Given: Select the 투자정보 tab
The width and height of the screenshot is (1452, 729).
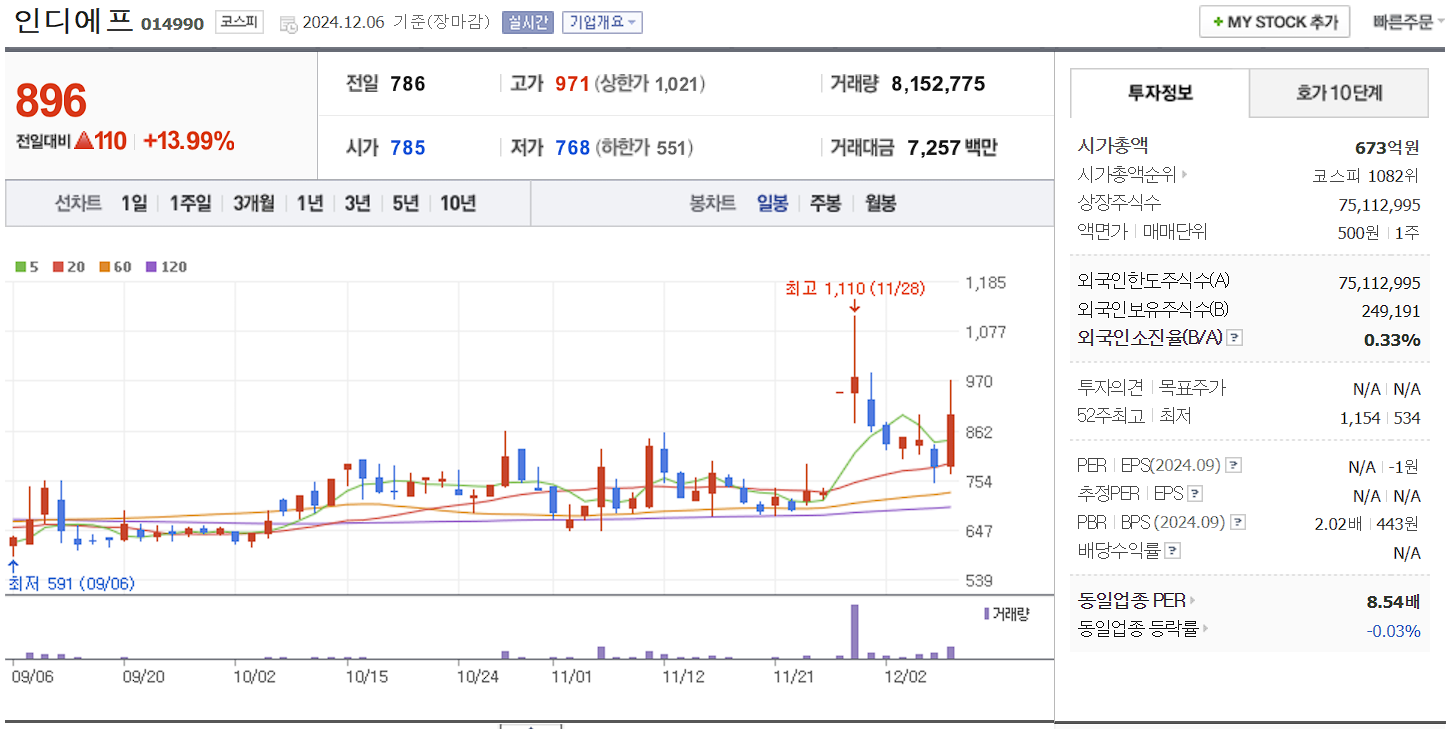Looking at the screenshot, I should (x=1158, y=92).
